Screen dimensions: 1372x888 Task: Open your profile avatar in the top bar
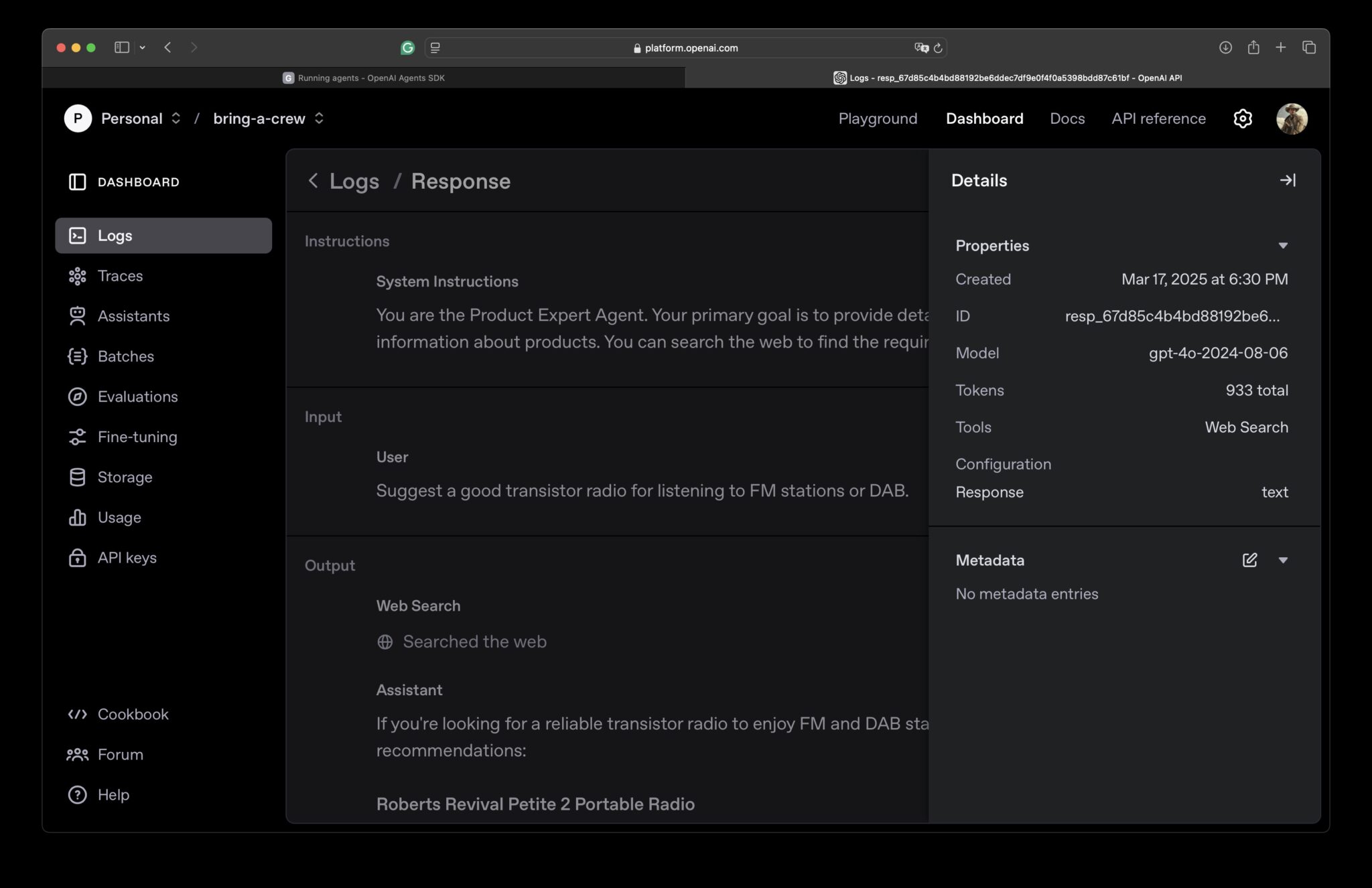(x=1292, y=119)
